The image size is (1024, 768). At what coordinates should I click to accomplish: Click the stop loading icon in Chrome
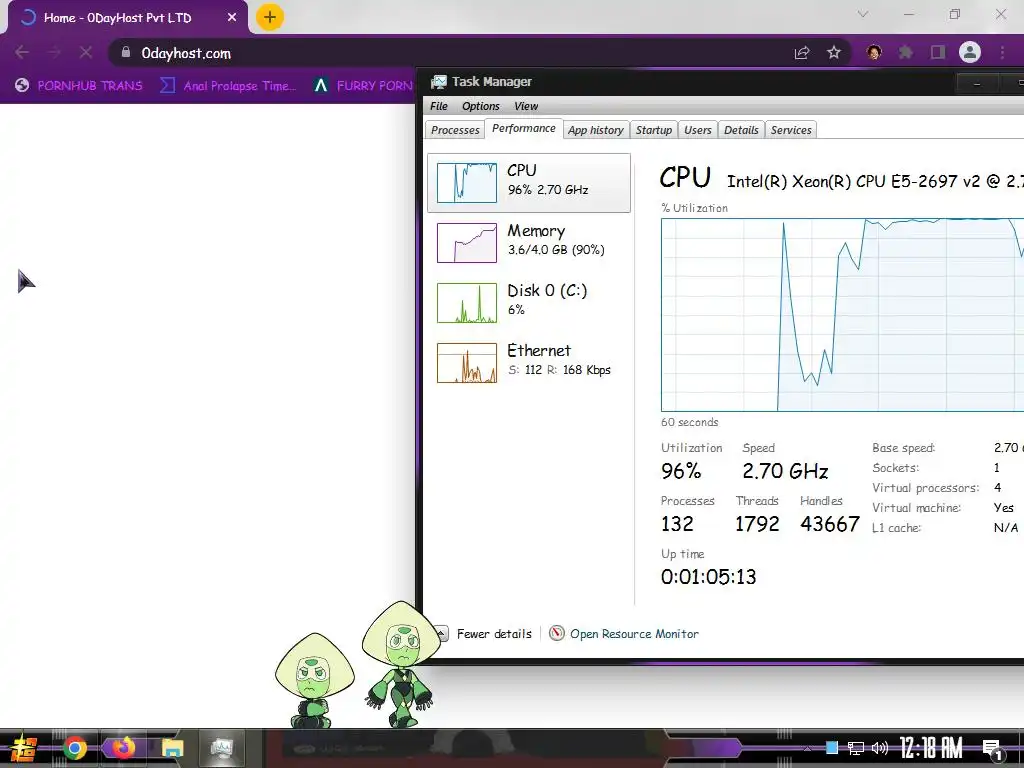[86, 52]
